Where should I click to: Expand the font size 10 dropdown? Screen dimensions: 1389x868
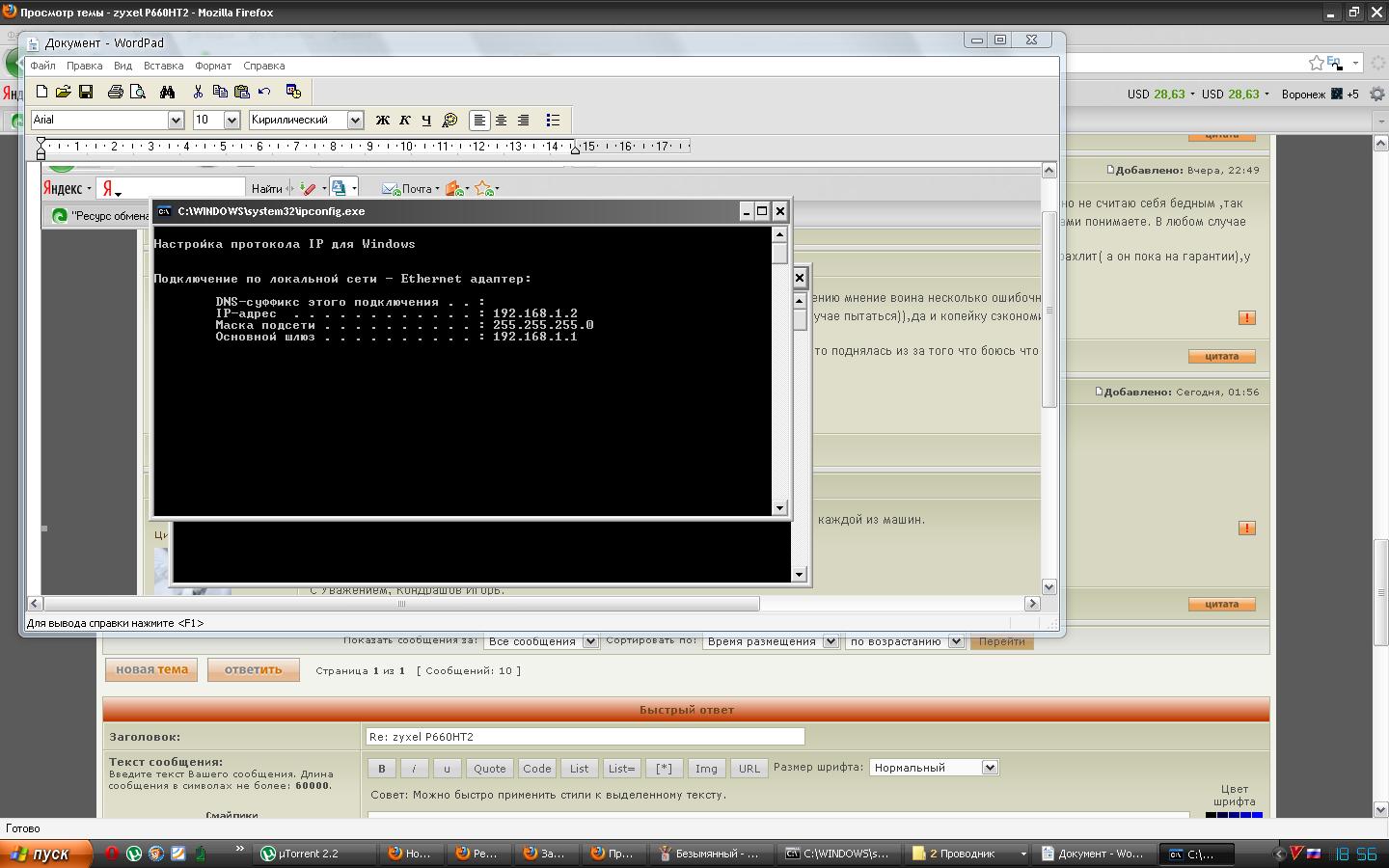(x=231, y=121)
